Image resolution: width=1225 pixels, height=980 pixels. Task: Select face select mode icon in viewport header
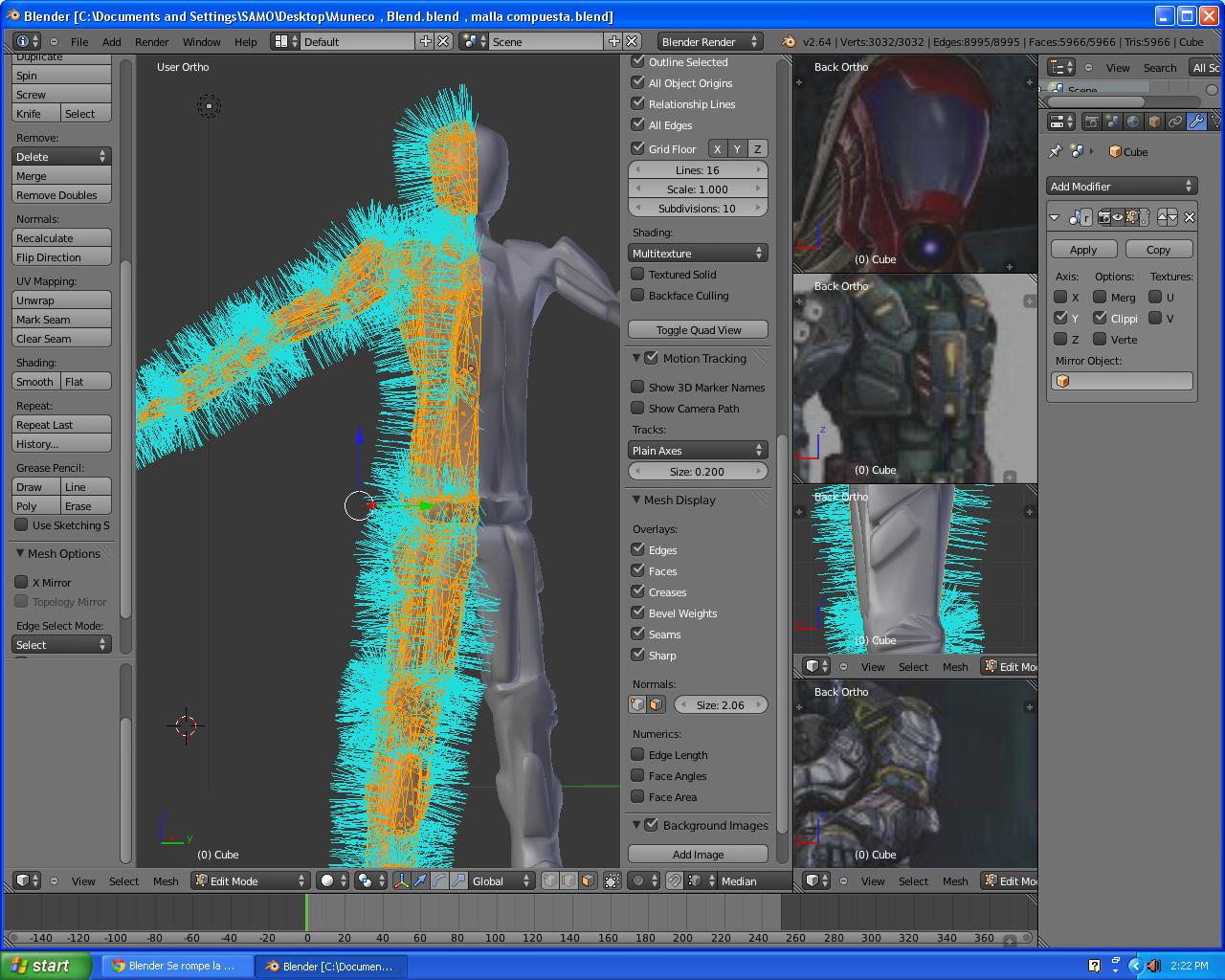(x=588, y=880)
